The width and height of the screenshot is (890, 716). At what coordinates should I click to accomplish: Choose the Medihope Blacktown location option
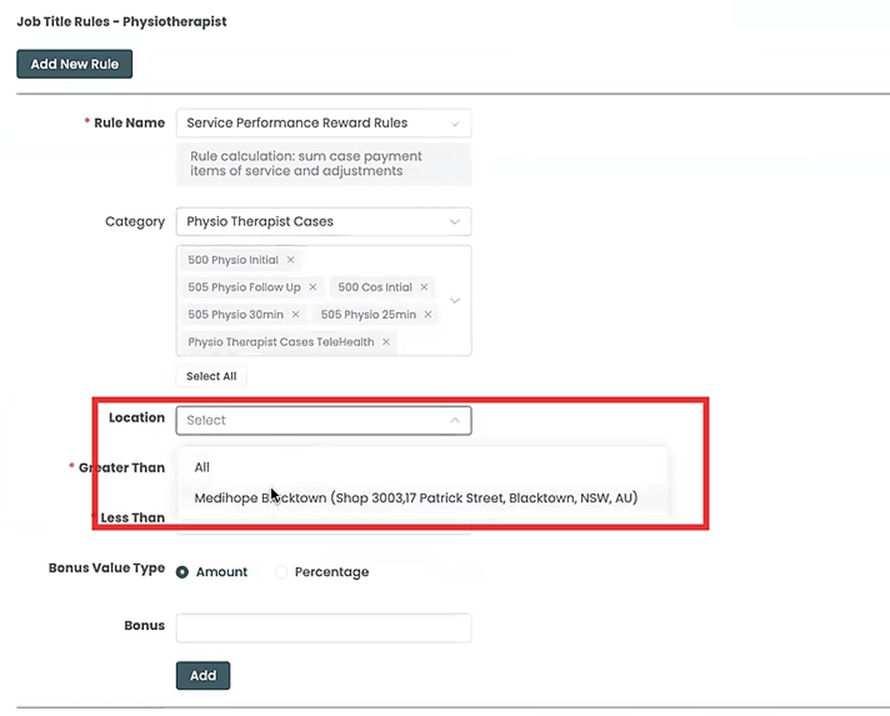click(416, 497)
